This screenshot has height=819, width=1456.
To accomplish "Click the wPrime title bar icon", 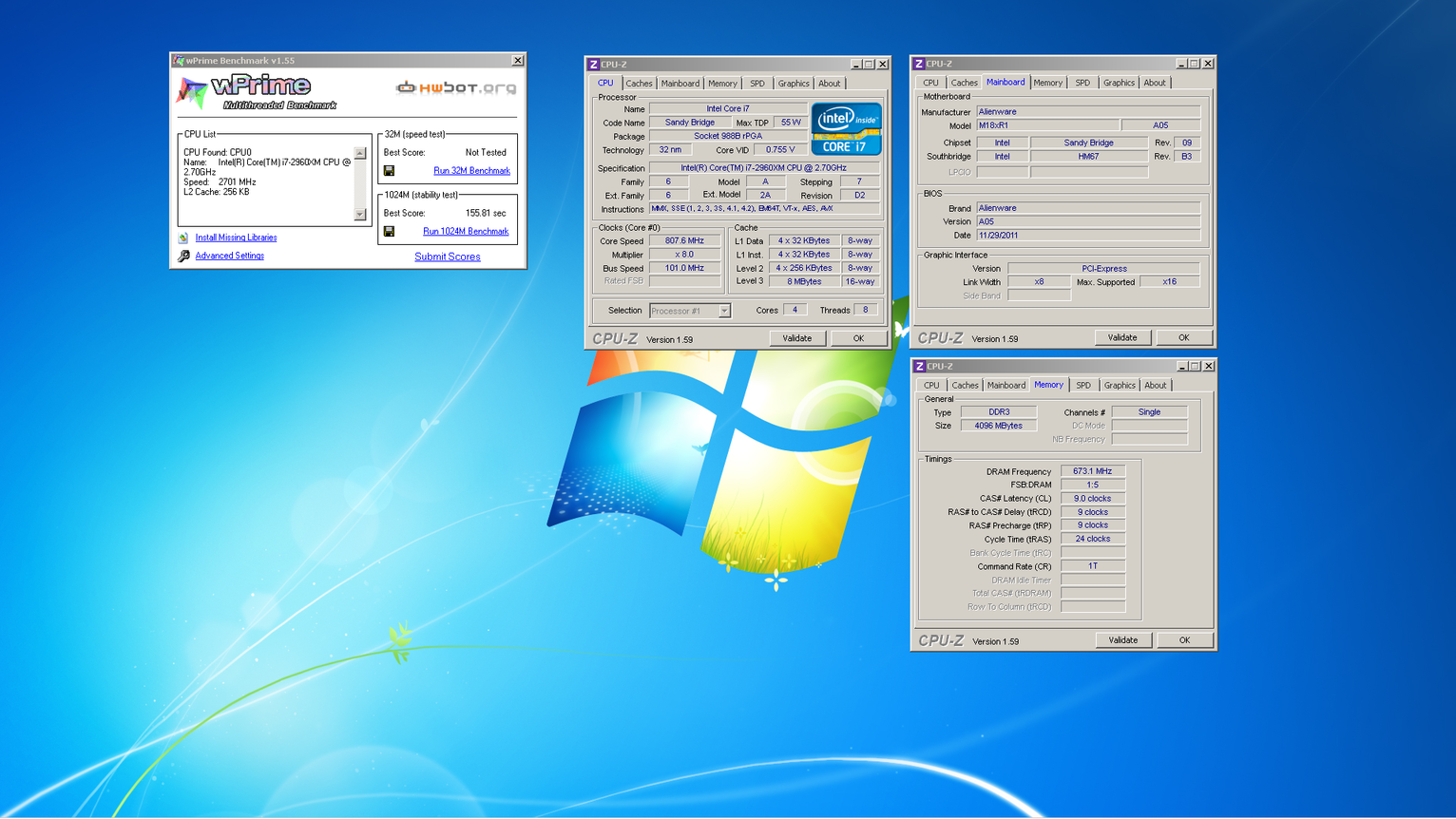I will point(178,60).
